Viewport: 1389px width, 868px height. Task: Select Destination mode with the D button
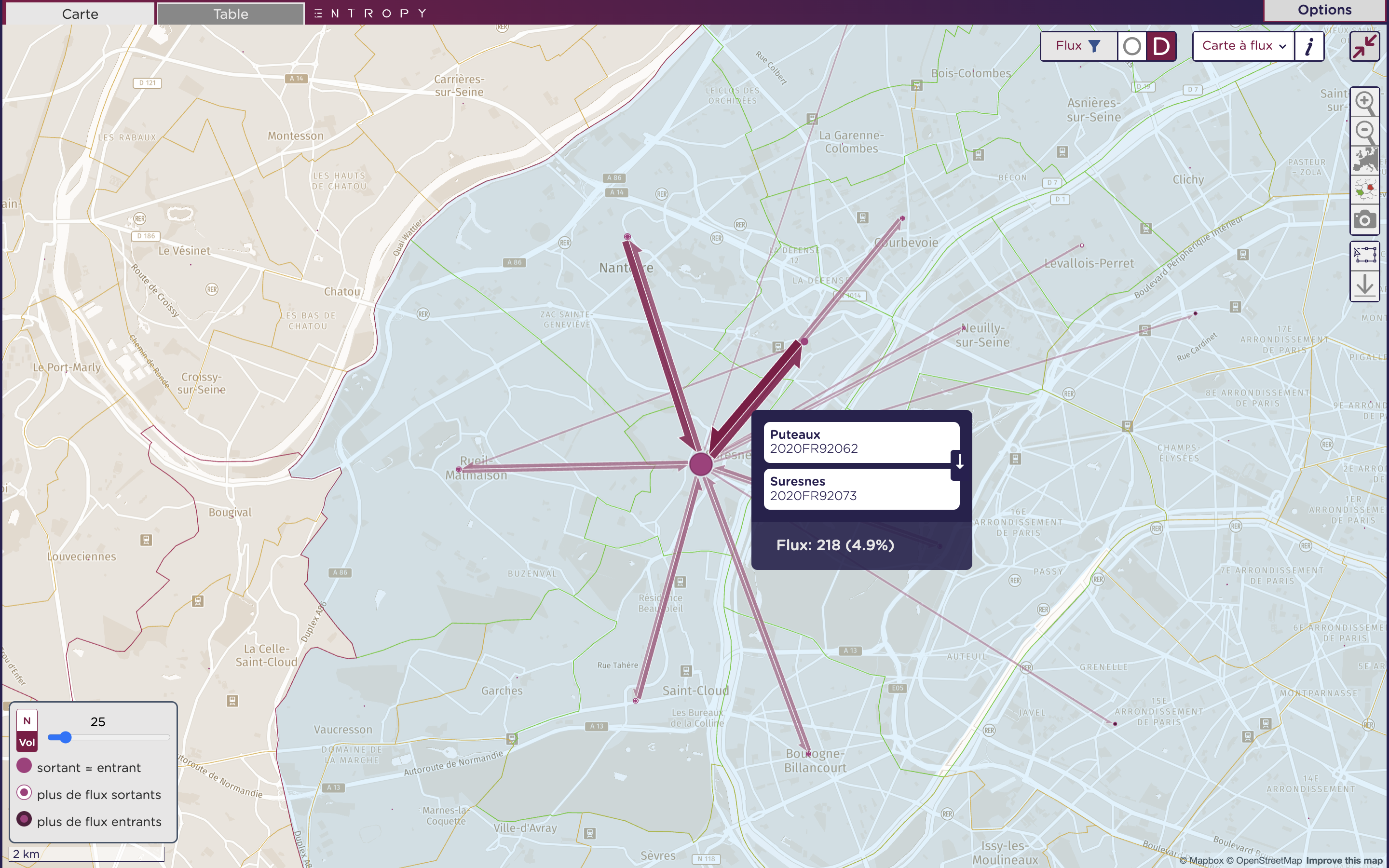(x=1161, y=46)
